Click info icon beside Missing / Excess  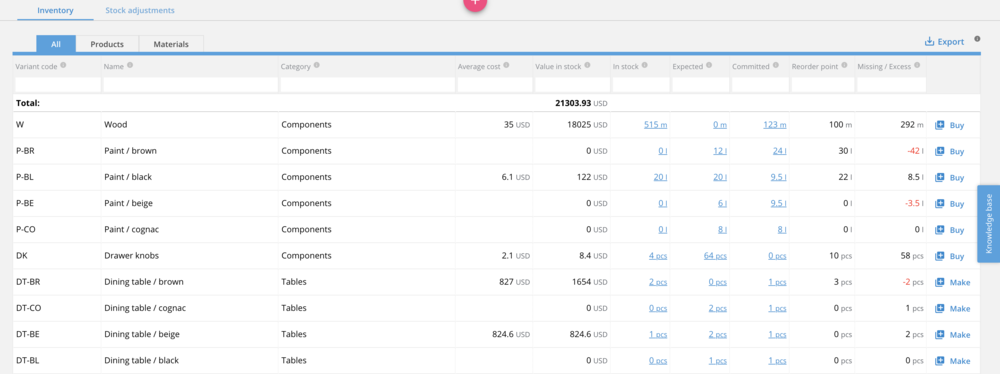pos(918,65)
